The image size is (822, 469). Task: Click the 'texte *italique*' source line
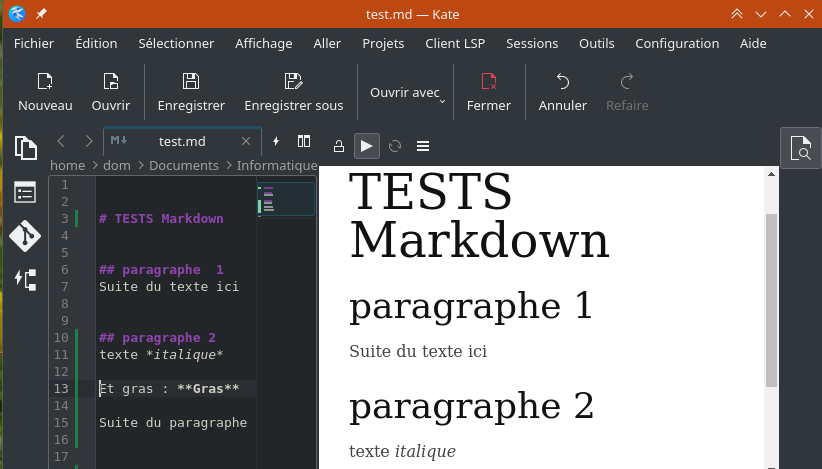click(161, 355)
